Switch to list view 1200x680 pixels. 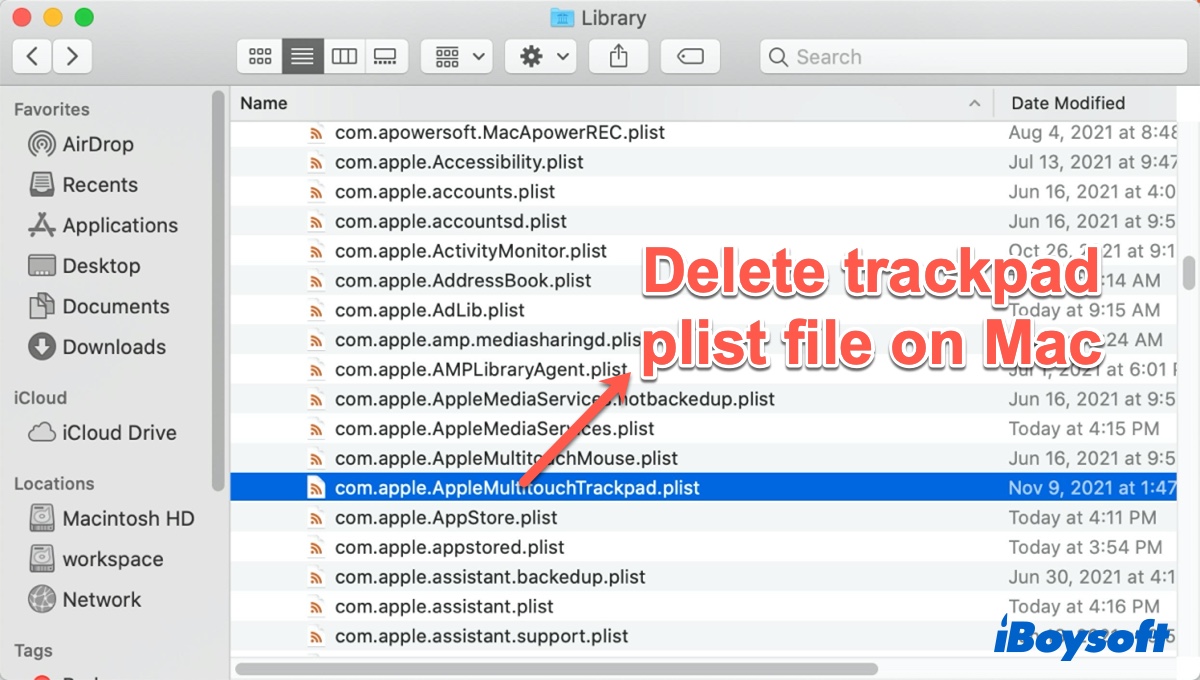[x=301, y=57]
